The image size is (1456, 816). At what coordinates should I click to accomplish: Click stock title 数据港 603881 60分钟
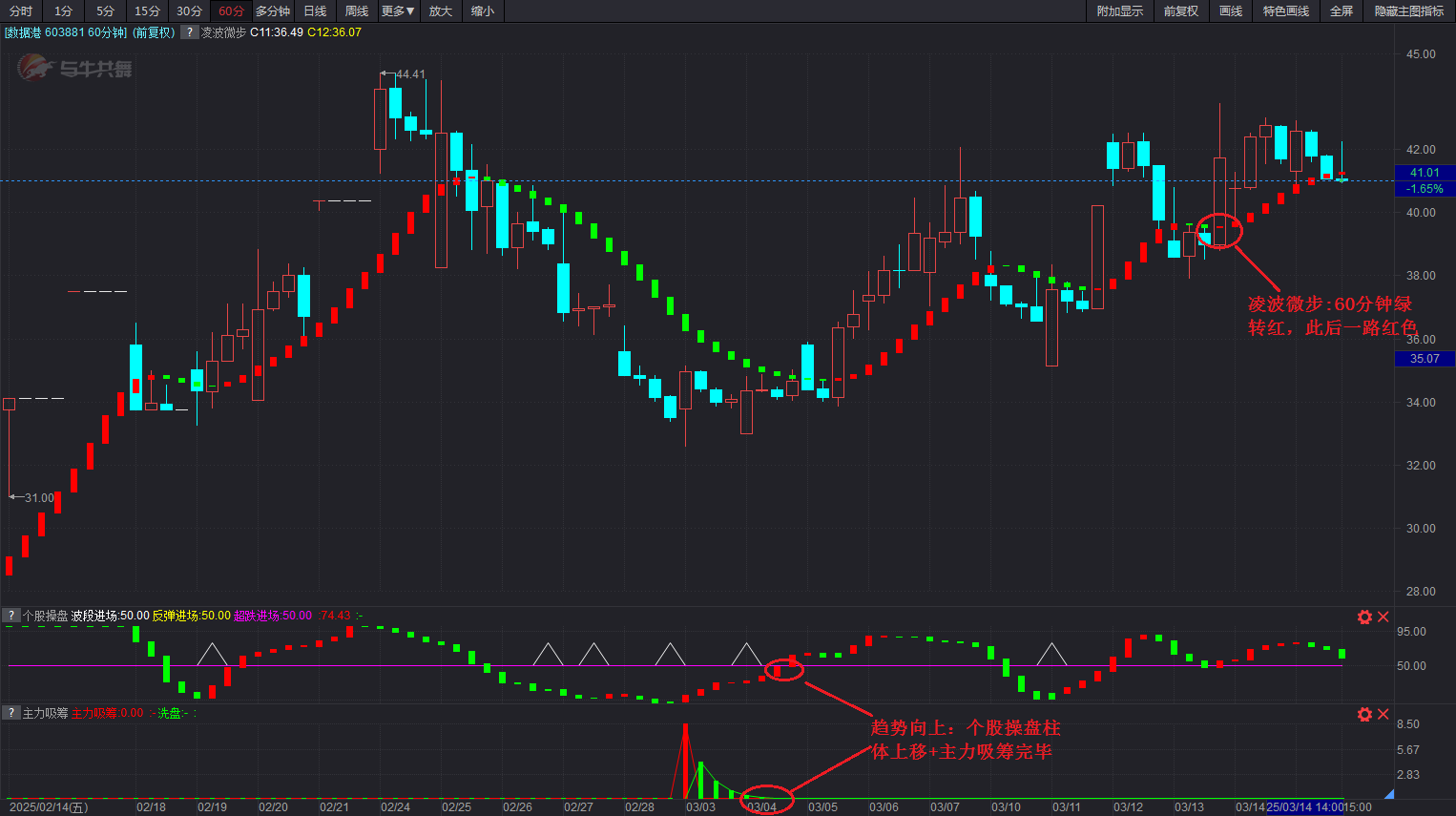(65, 32)
